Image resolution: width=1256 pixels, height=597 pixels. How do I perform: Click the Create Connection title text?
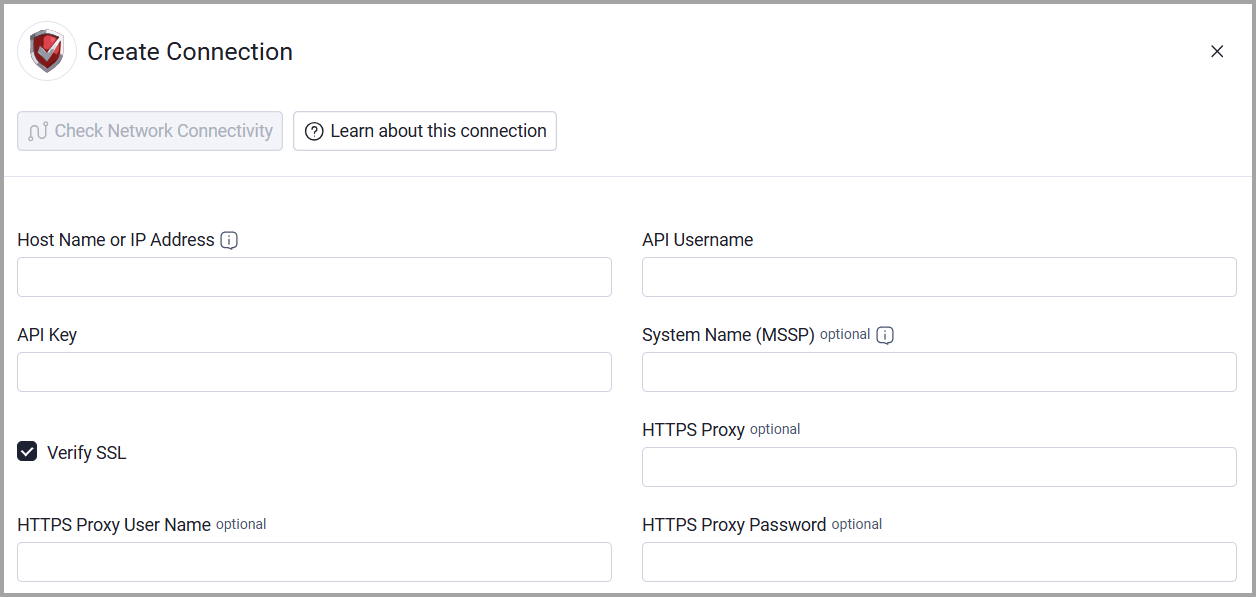[x=190, y=52]
